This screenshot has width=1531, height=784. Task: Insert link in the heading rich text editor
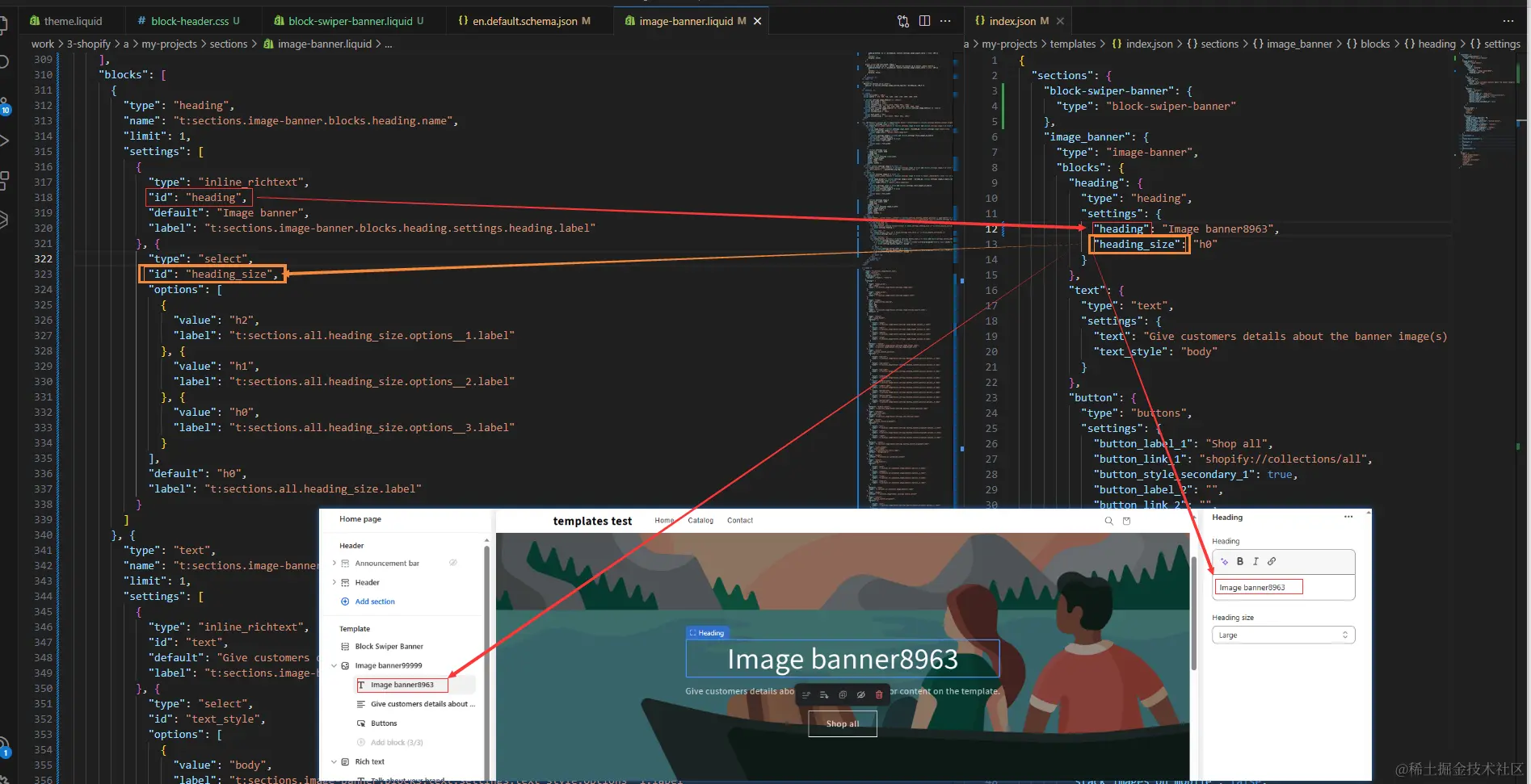click(1272, 561)
